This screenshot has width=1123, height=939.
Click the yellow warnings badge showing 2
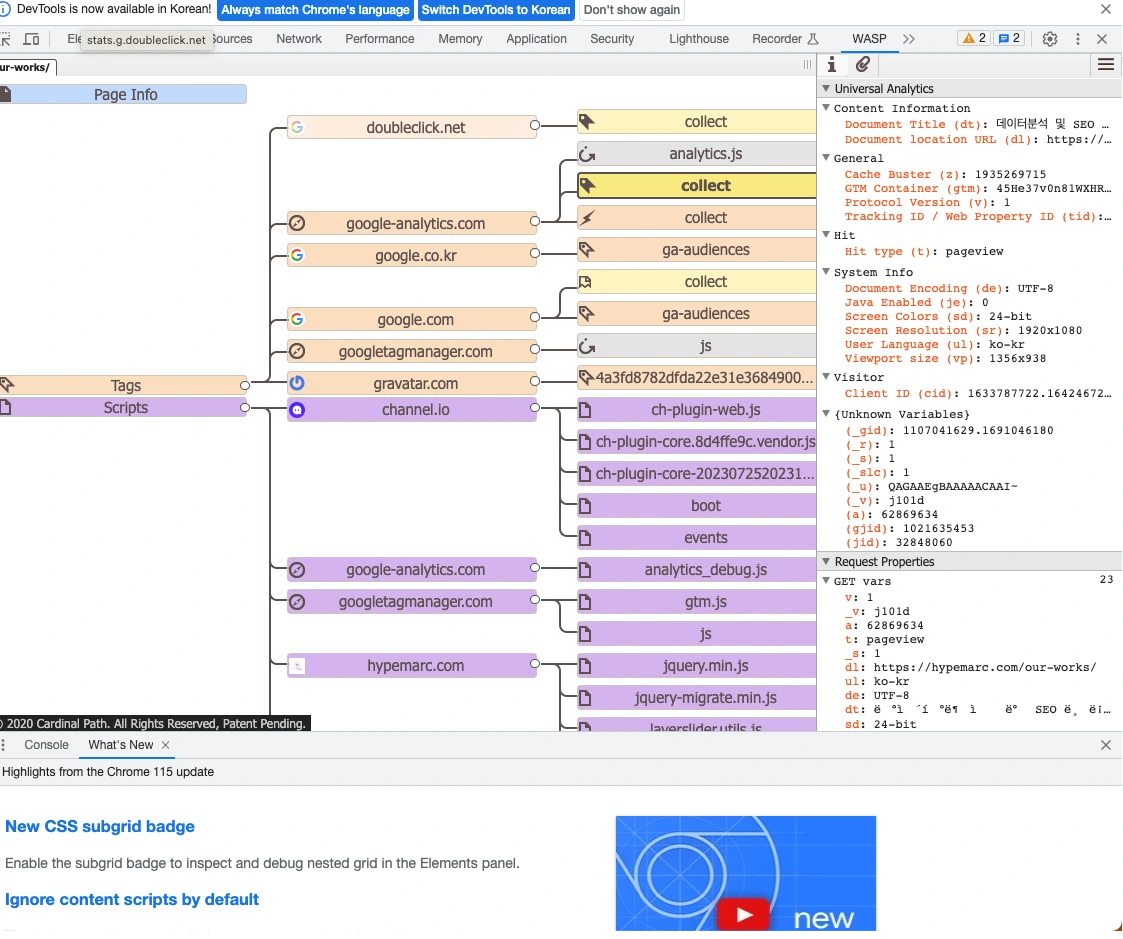pos(973,39)
